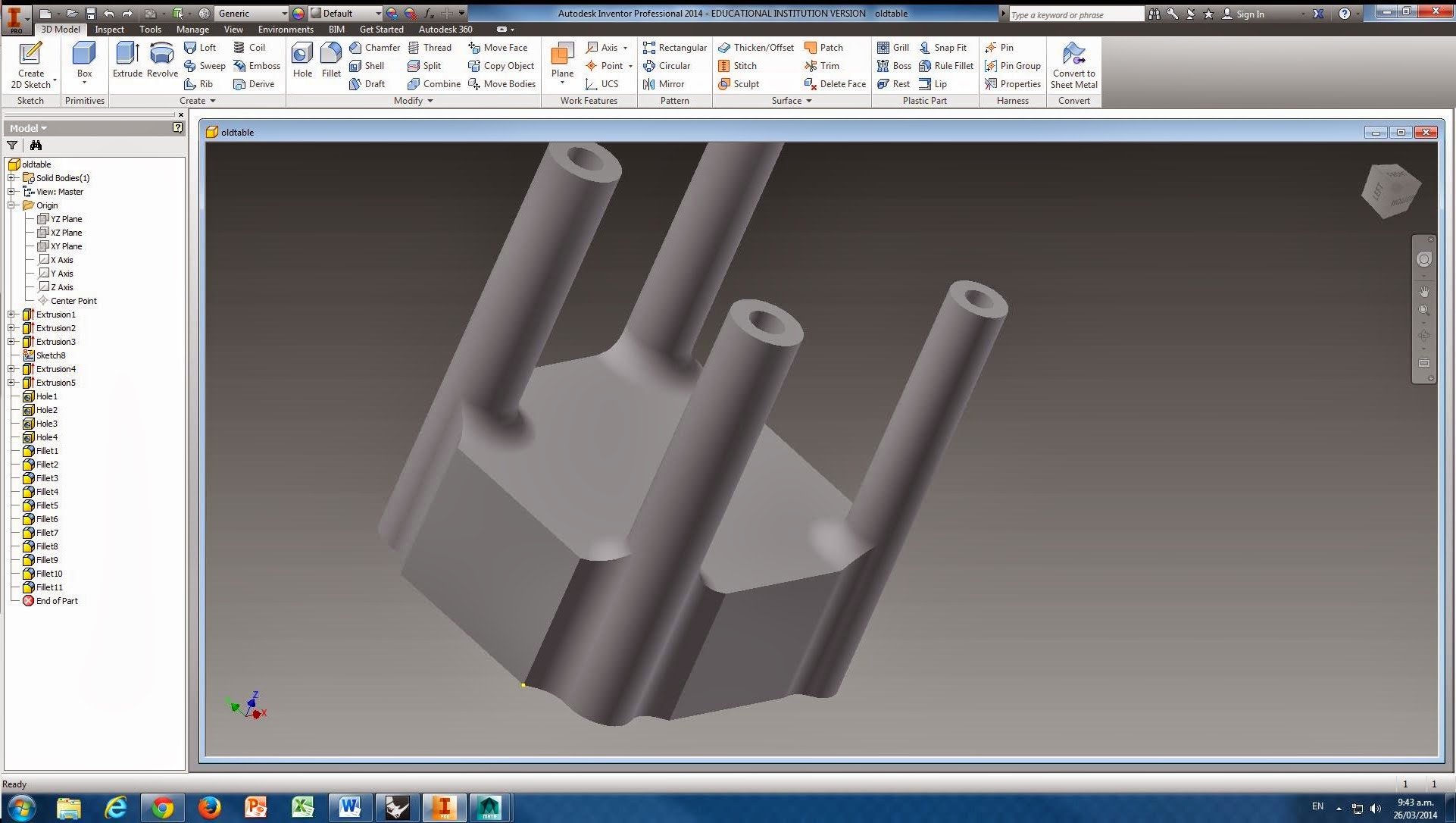The height and width of the screenshot is (823, 1456).
Task: Expand the Extrusion1 tree node
Action: [x=11, y=314]
